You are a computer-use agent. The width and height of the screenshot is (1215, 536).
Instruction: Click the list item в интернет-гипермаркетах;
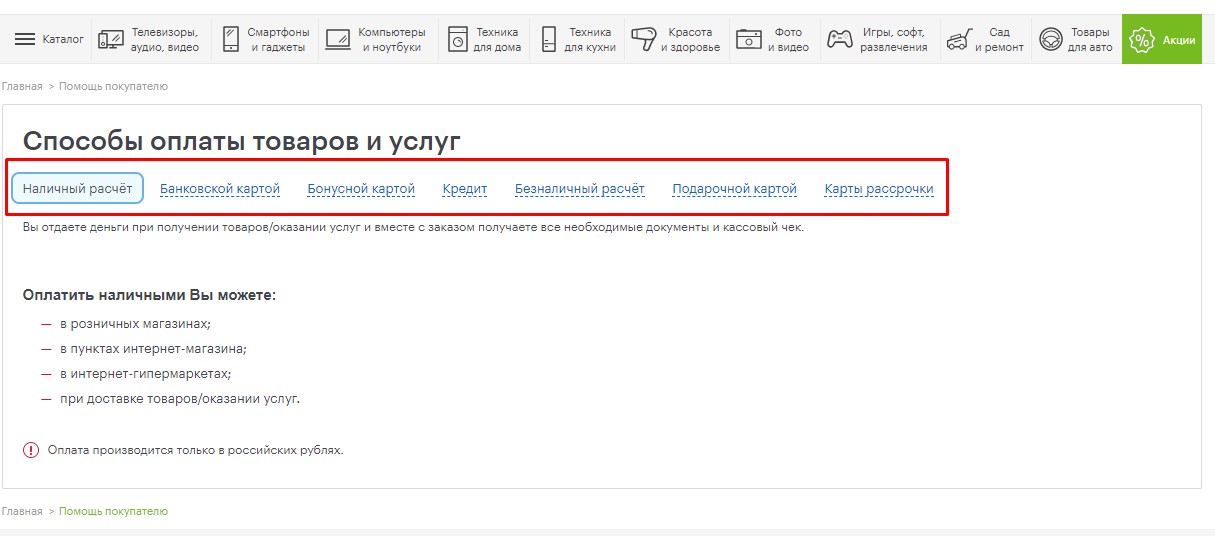tap(145, 374)
